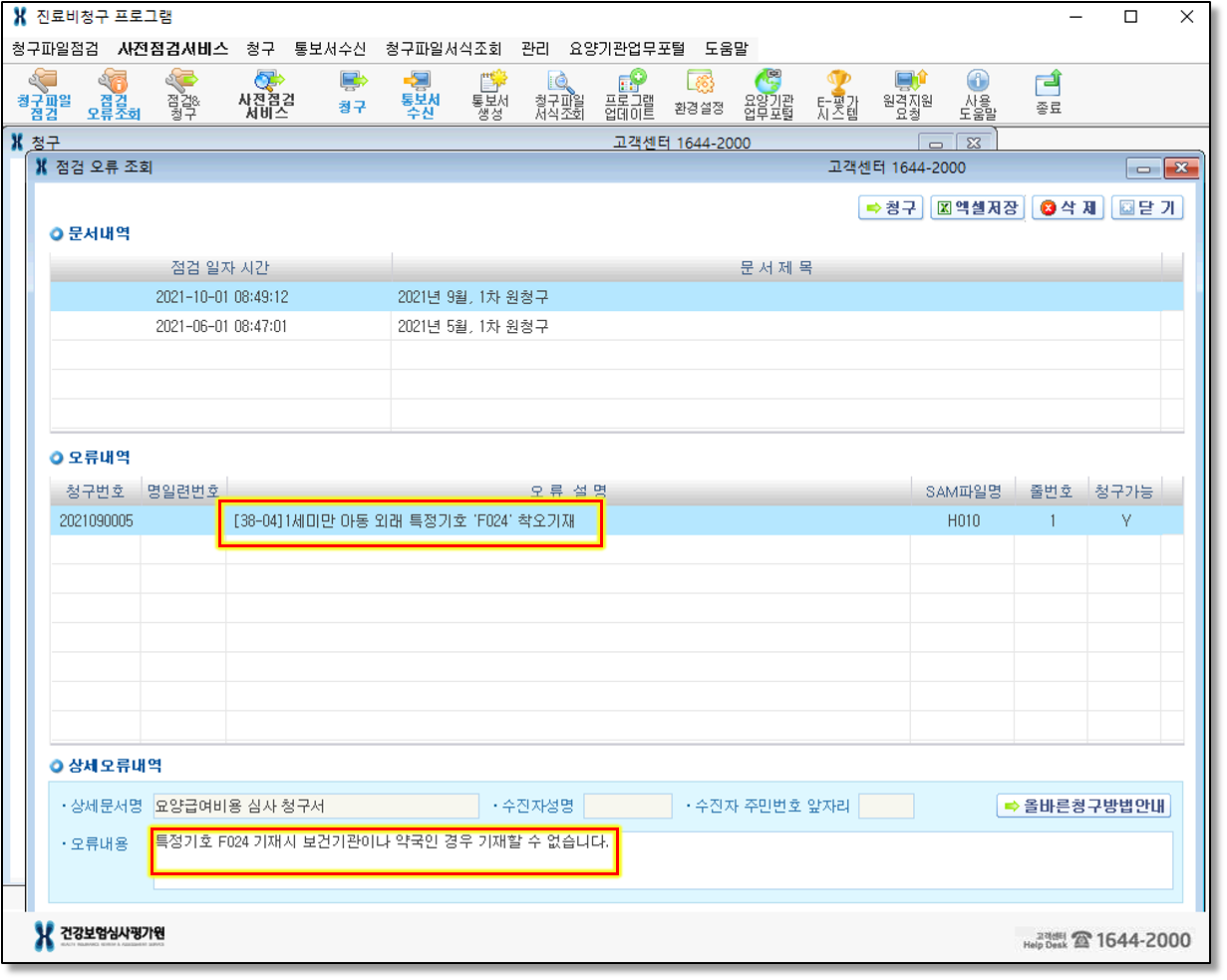The height and width of the screenshot is (980, 1227).
Task: Open 통보서 생성 tool
Action: click(x=490, y=94)
